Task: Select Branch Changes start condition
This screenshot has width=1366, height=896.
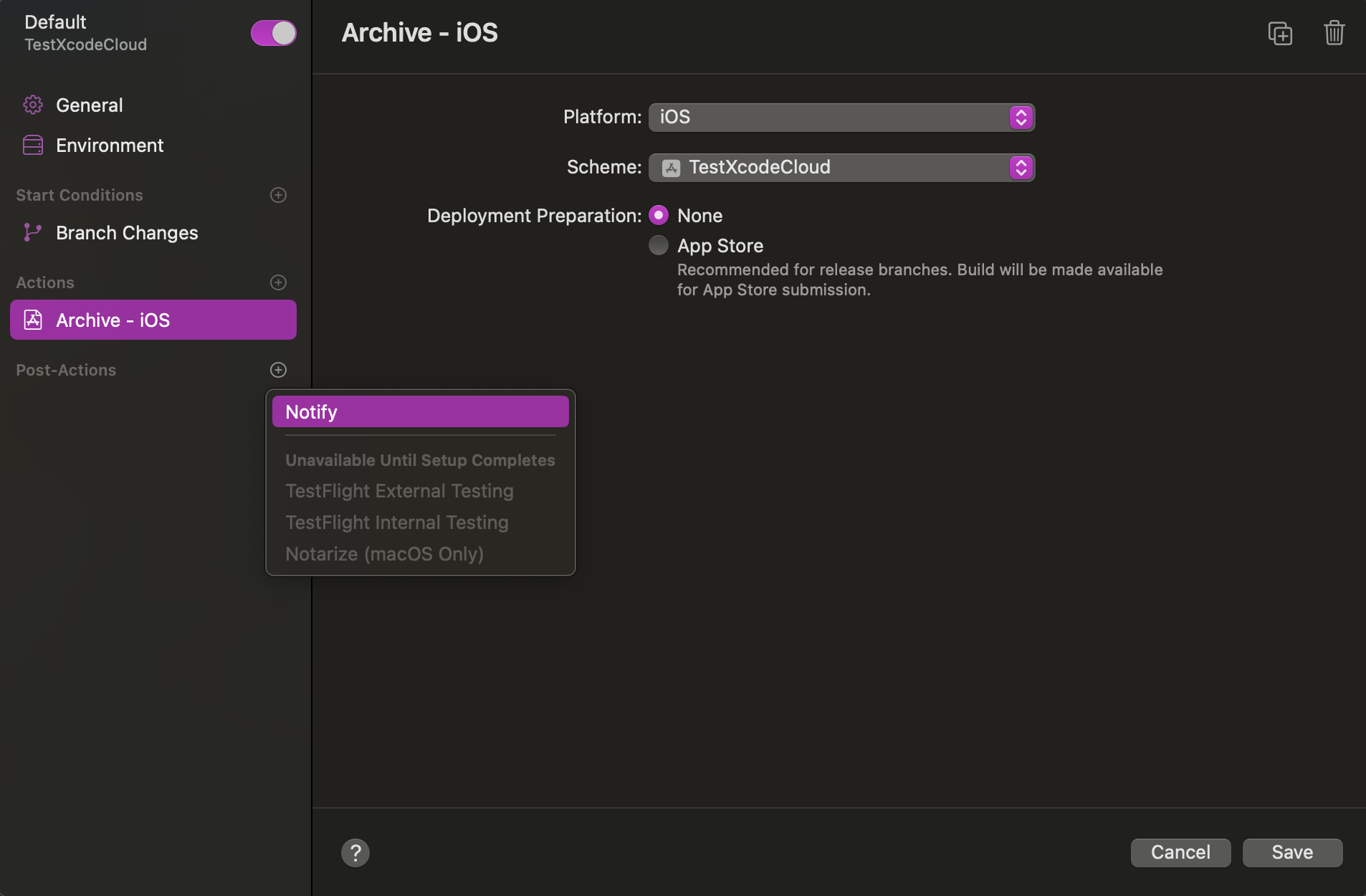Action: 153,232
